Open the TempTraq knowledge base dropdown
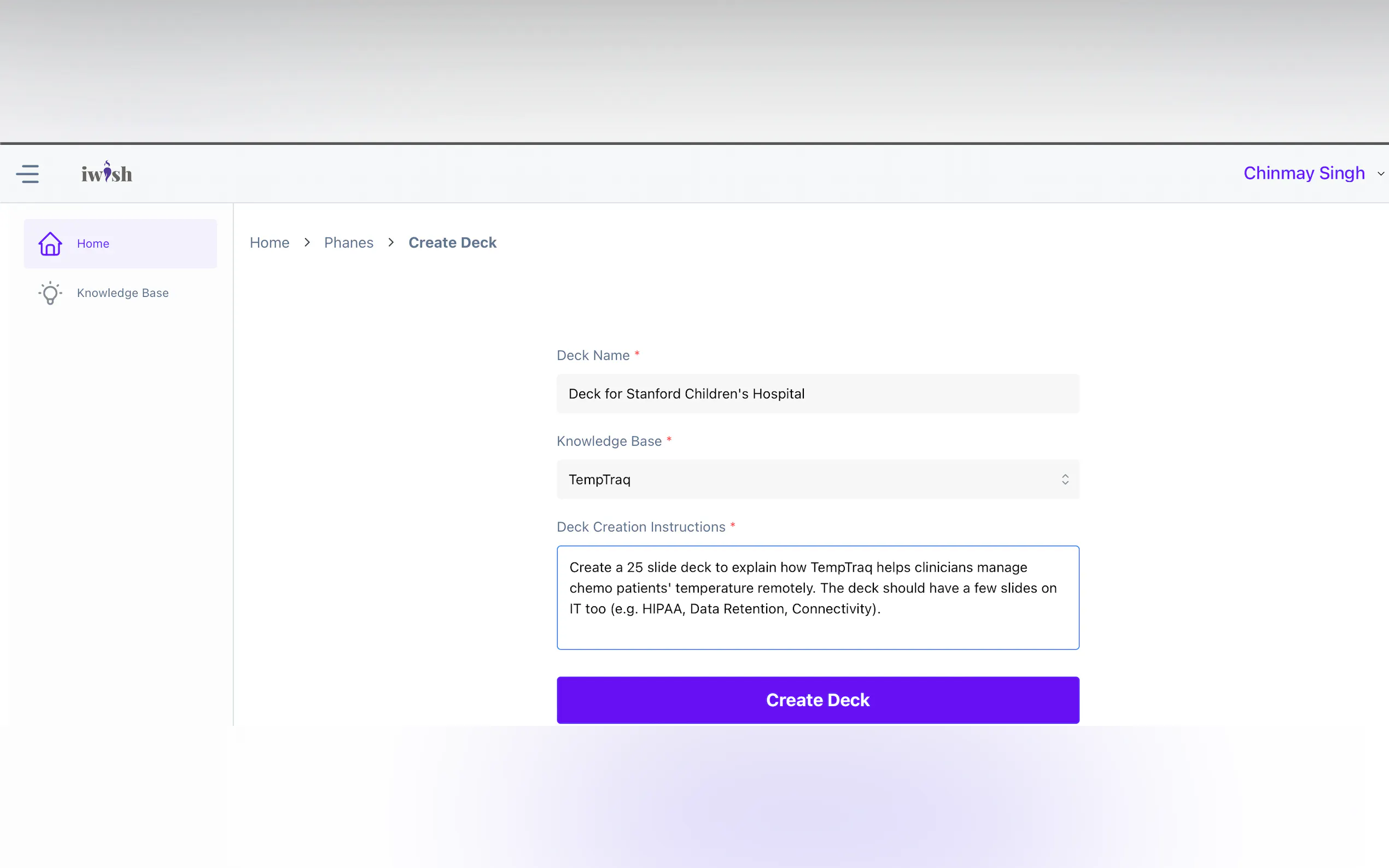The height and width of the screenshot is (868, 1389). coord(804,479)
